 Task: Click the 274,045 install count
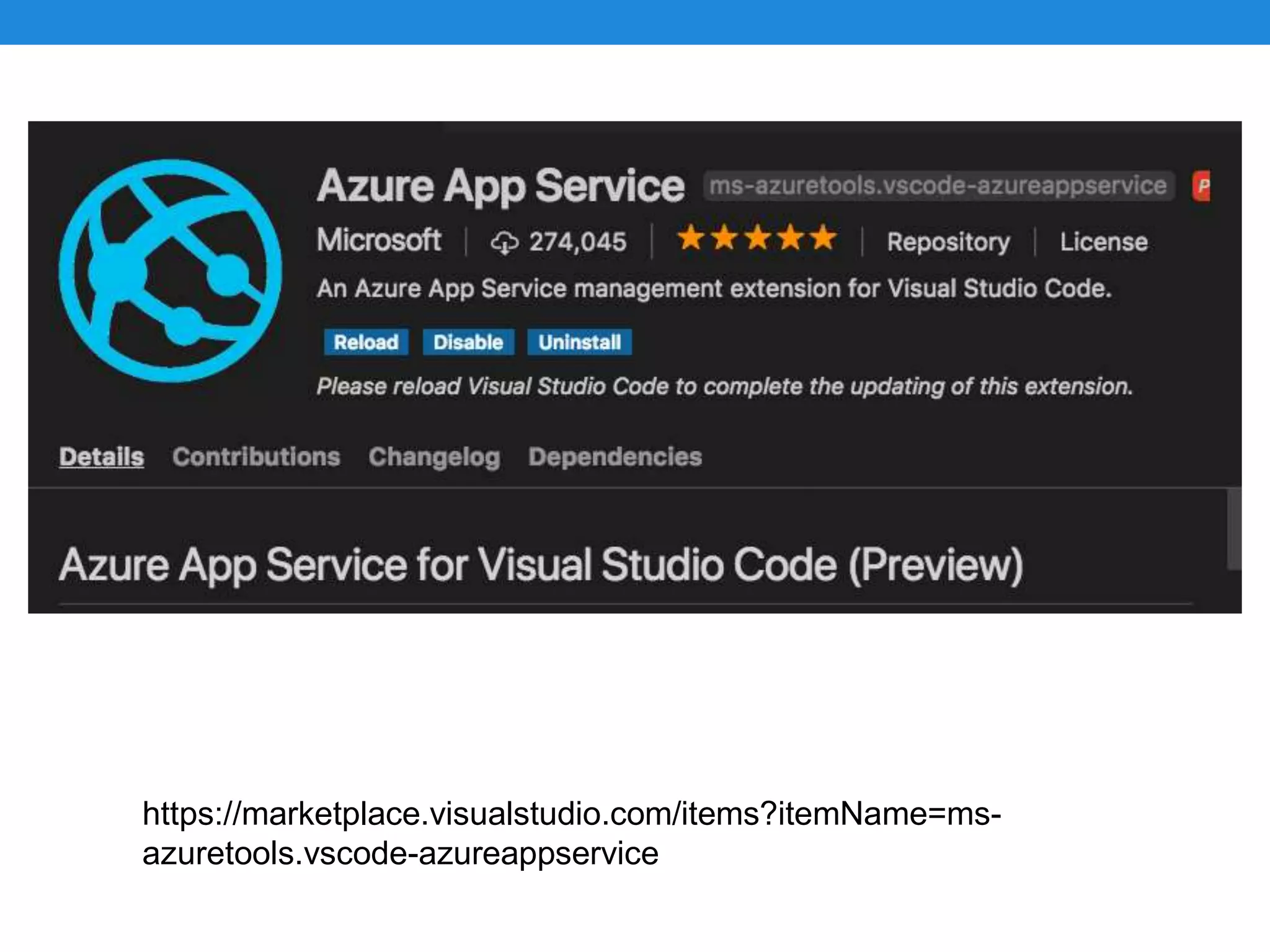[577, 242]
